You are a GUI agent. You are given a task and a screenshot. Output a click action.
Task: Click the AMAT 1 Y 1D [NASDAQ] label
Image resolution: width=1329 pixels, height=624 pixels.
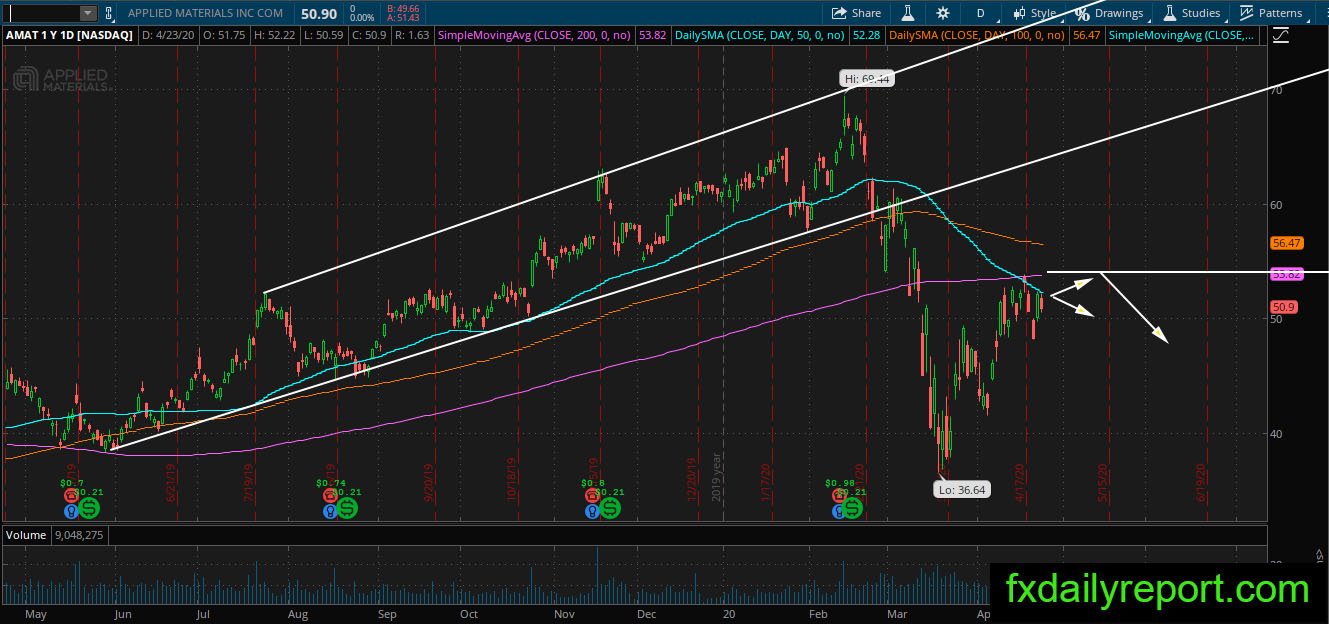tap(67, 35)
